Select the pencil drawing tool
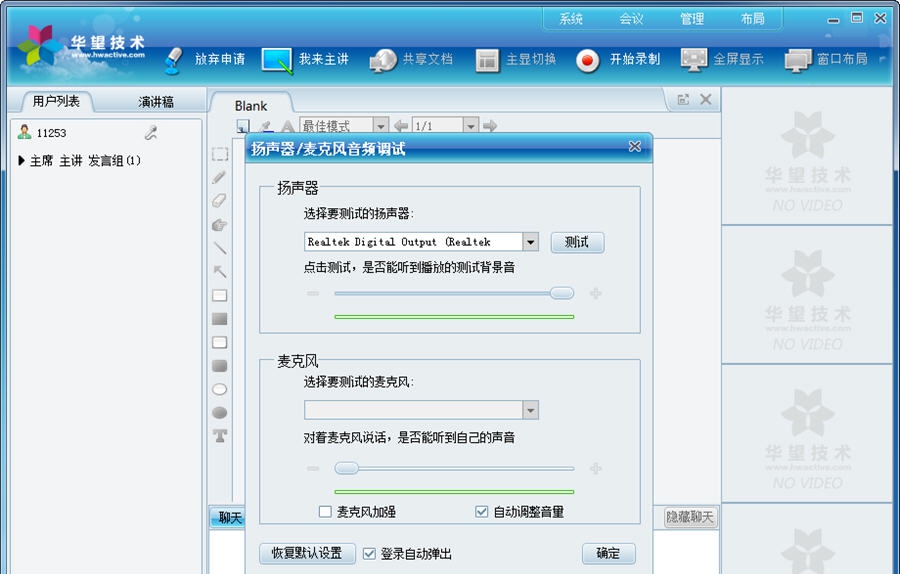This screenshot has width=900, height=574. point(219,177)
